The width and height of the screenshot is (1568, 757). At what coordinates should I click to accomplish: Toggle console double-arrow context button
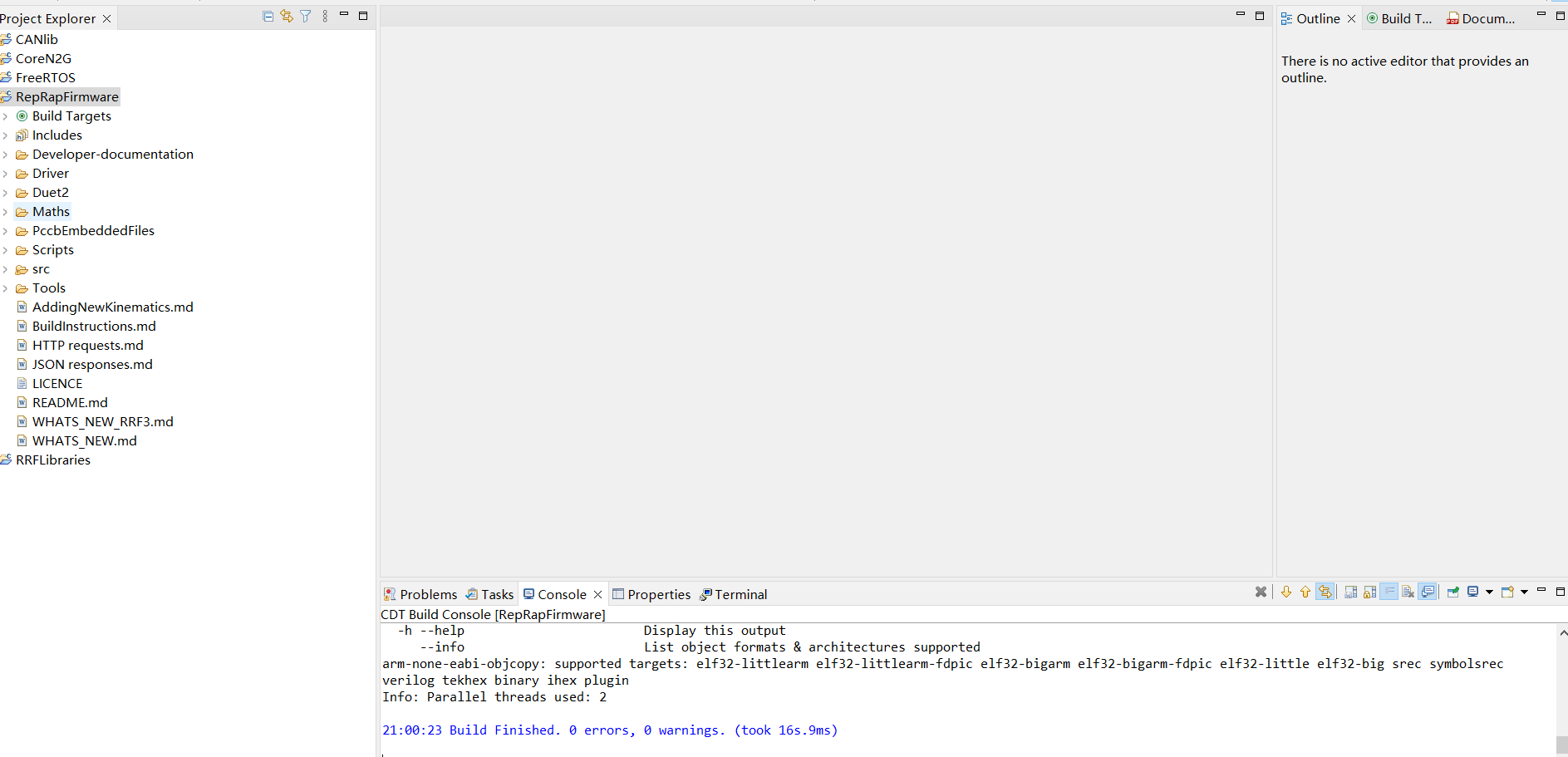click(x=1325, y=592)
